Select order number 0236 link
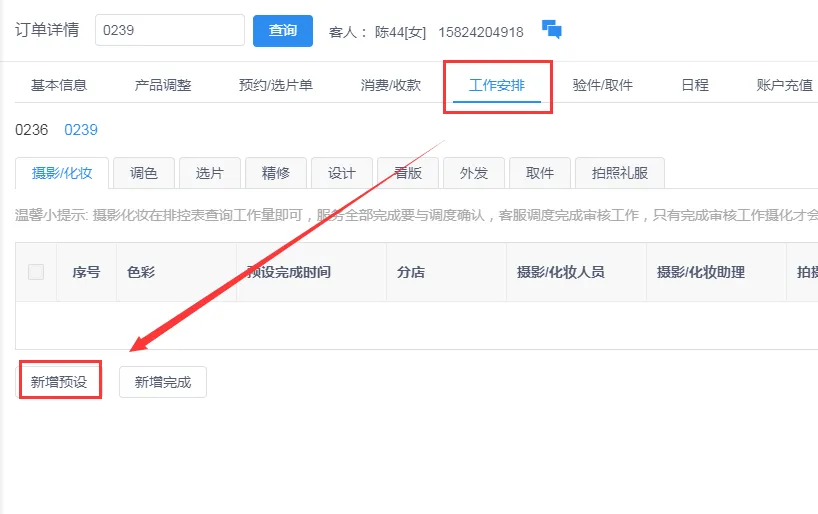The width and height of the screenshot is (818, 514). click(x=32, y=130)
